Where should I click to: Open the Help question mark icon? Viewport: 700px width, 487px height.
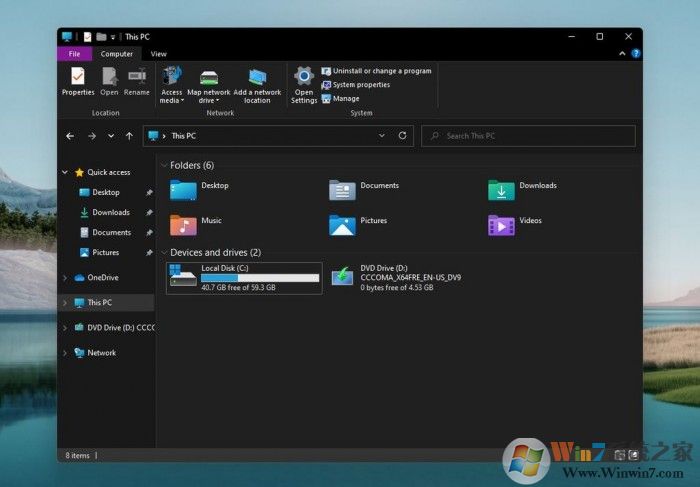(x=636, y=53)
